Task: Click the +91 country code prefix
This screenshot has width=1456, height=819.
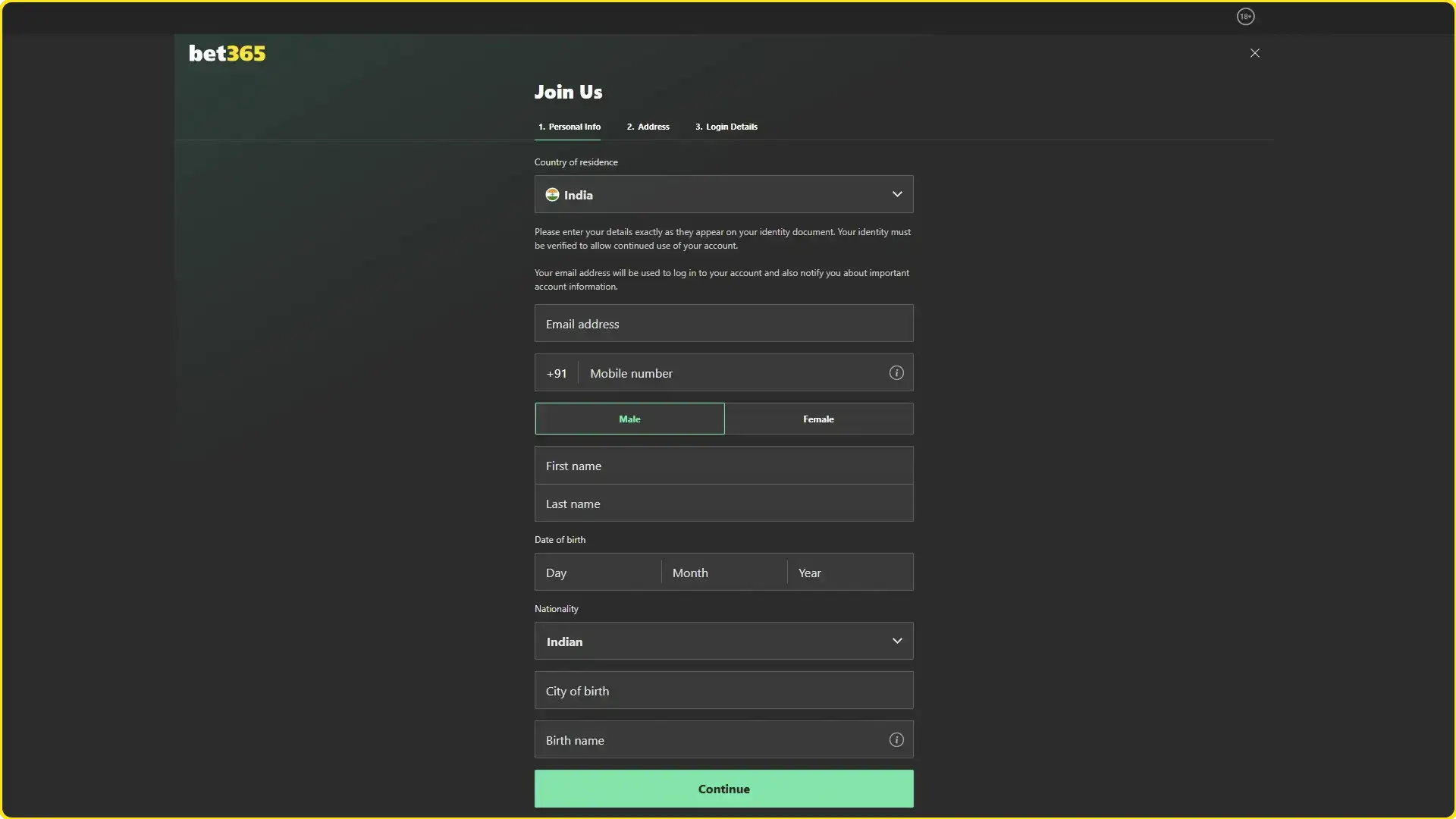Action: (557, 373)
